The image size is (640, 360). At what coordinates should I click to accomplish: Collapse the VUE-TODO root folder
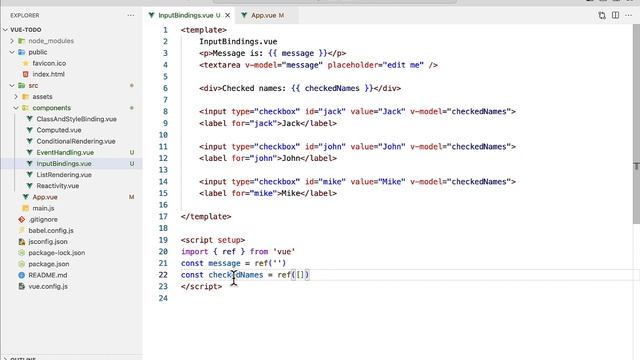point(5,30)
